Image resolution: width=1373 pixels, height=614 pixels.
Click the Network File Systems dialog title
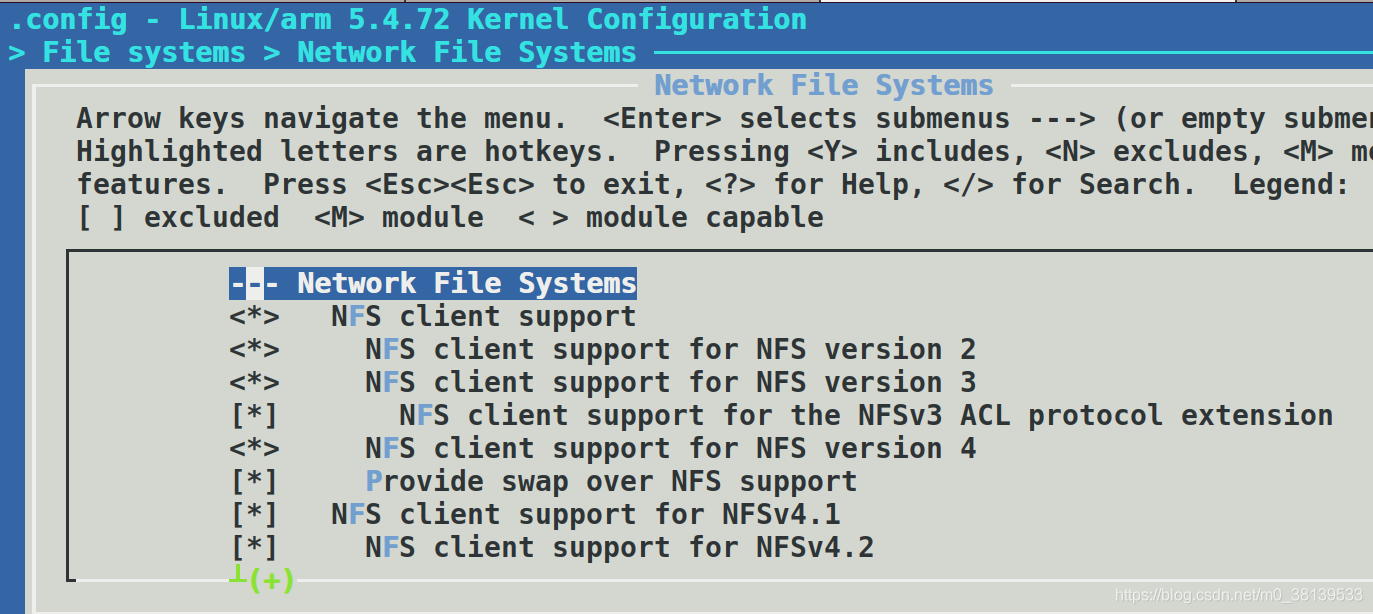coord(824,85)
